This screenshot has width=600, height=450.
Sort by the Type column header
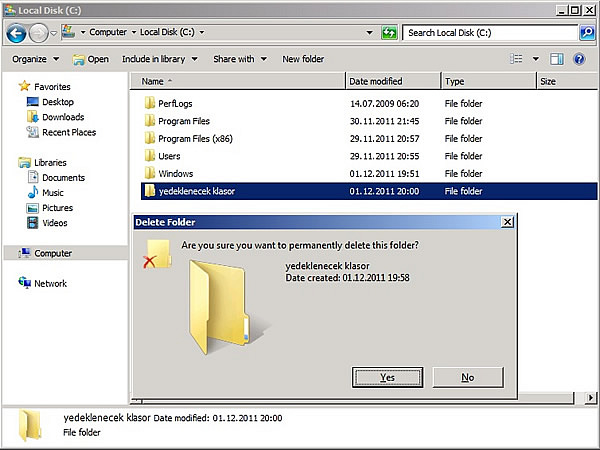488,81
